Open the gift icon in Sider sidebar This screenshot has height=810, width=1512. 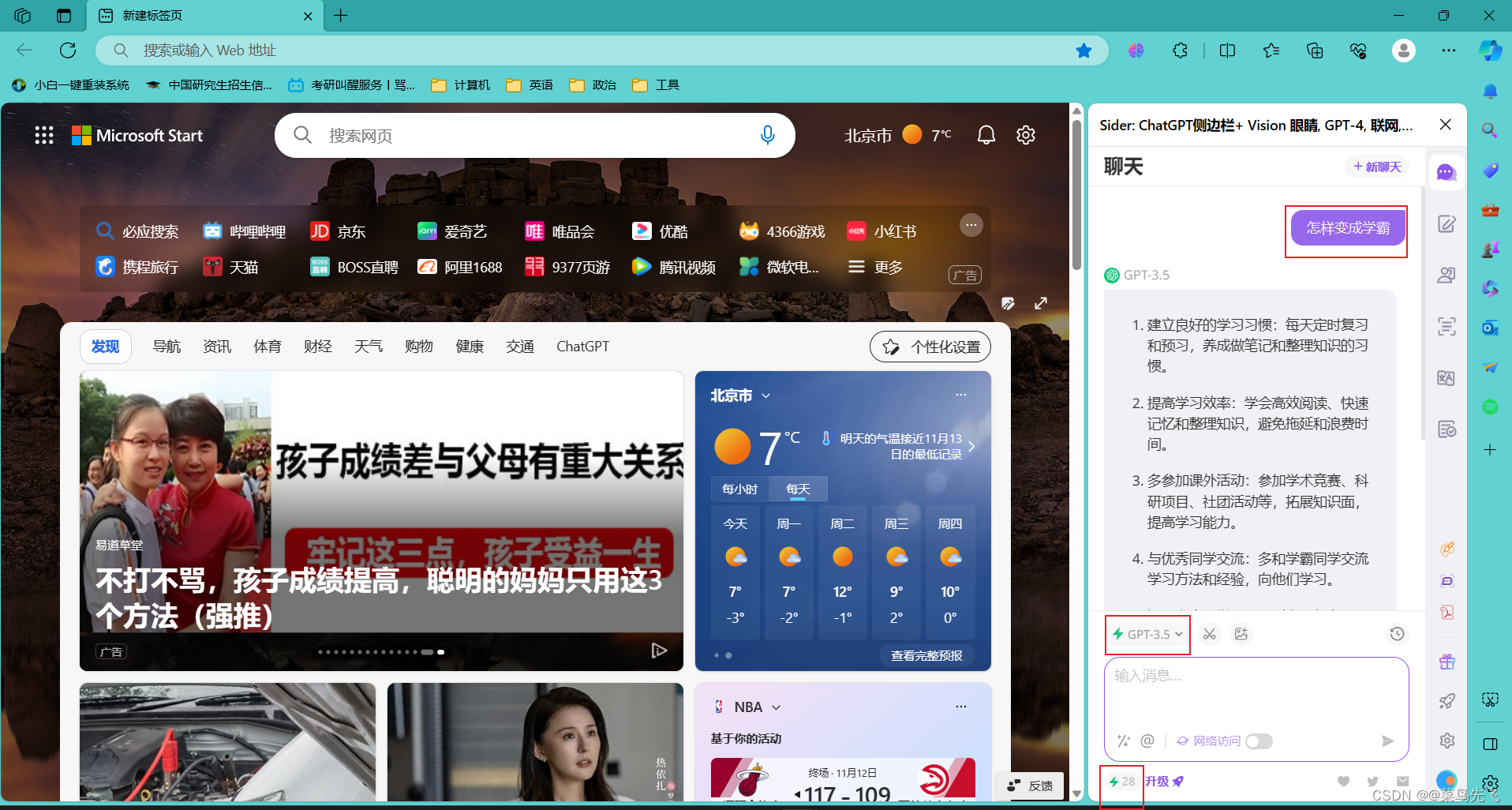(x=1447, y=662)
